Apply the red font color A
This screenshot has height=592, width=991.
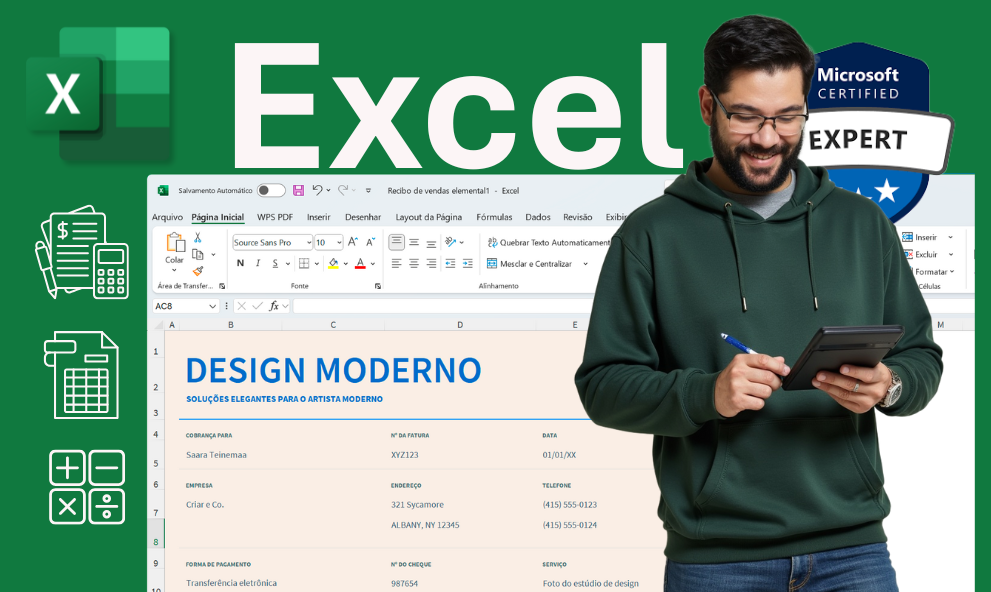[360, 263]
